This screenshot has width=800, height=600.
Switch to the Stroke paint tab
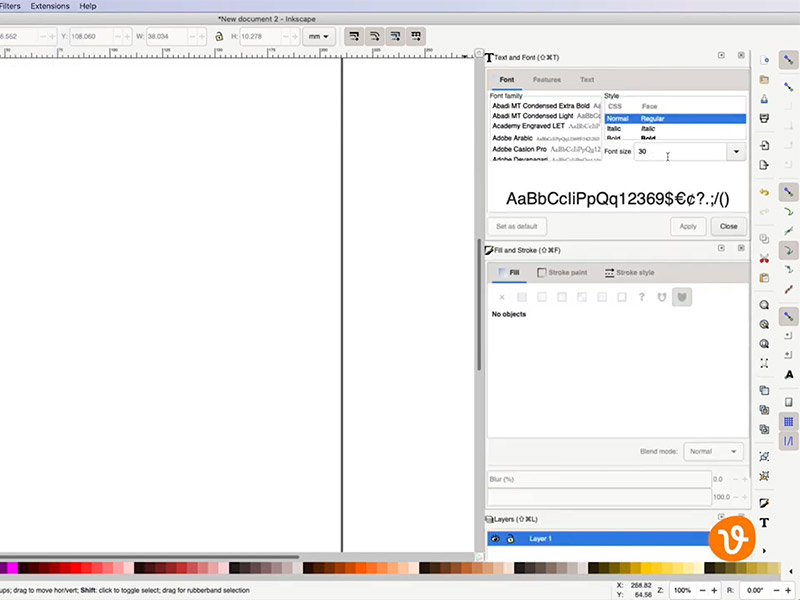pos(562,272)
